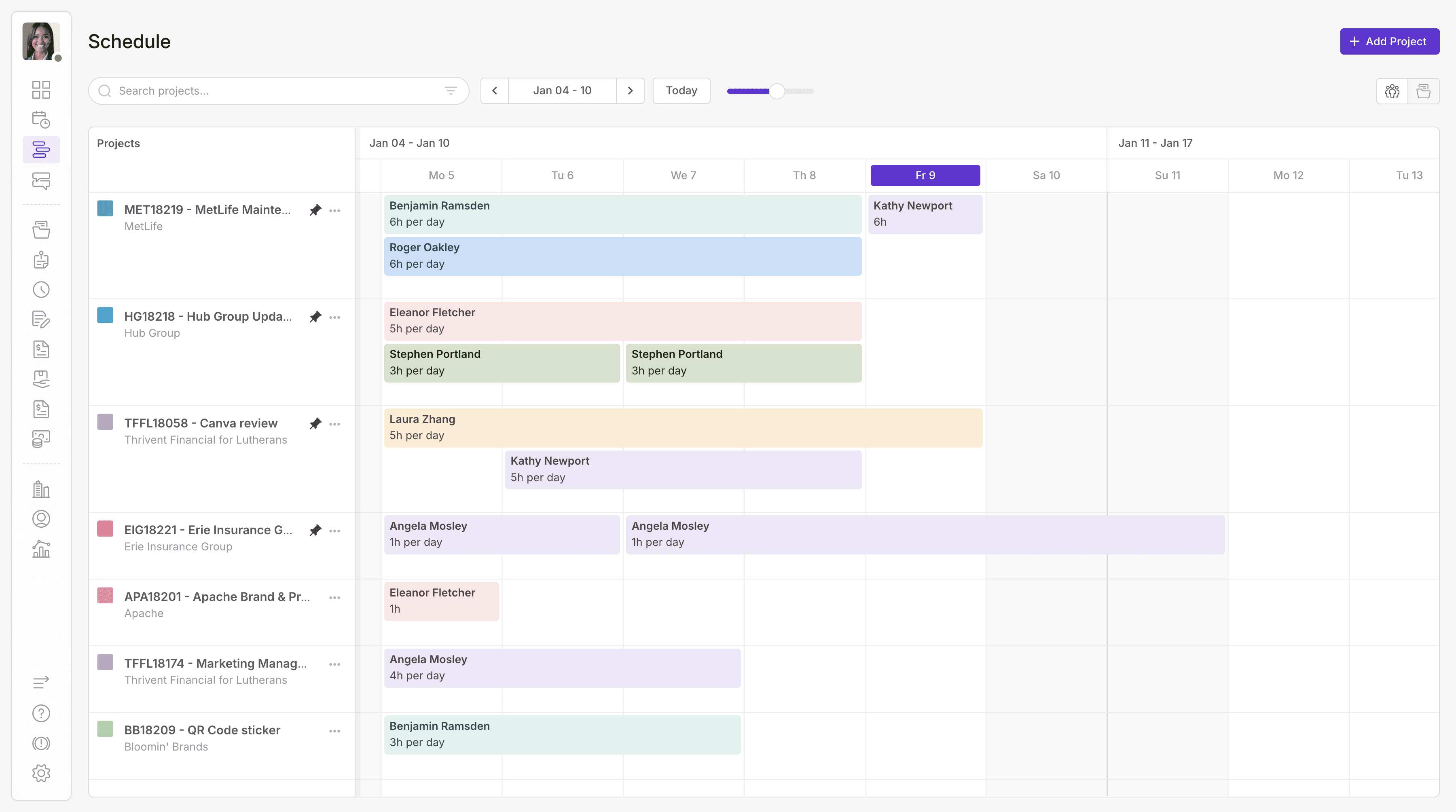Focus the Search projects input field
This screenshot has width=1456, height=812.
(x=277, y=91)
